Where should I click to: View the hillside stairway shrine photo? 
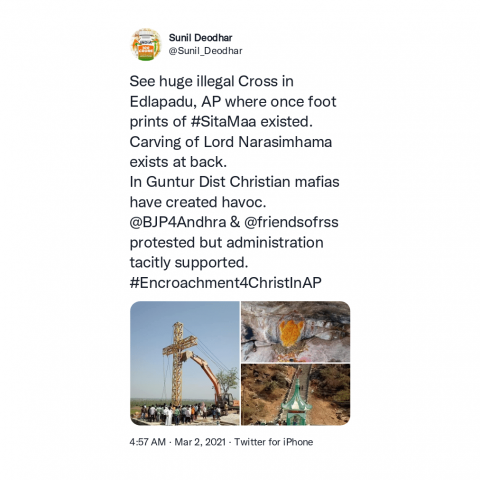click(x=295, y=395)
